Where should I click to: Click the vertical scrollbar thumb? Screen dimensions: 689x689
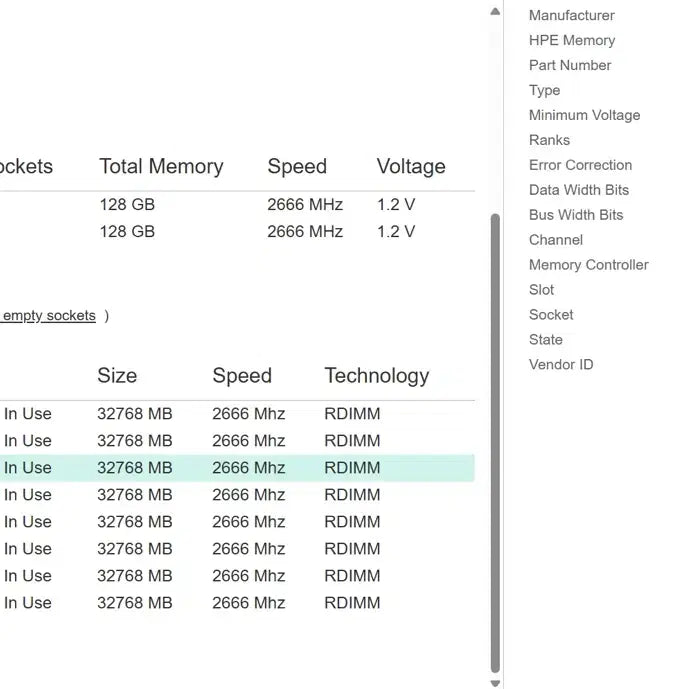(x=495, y=443)
